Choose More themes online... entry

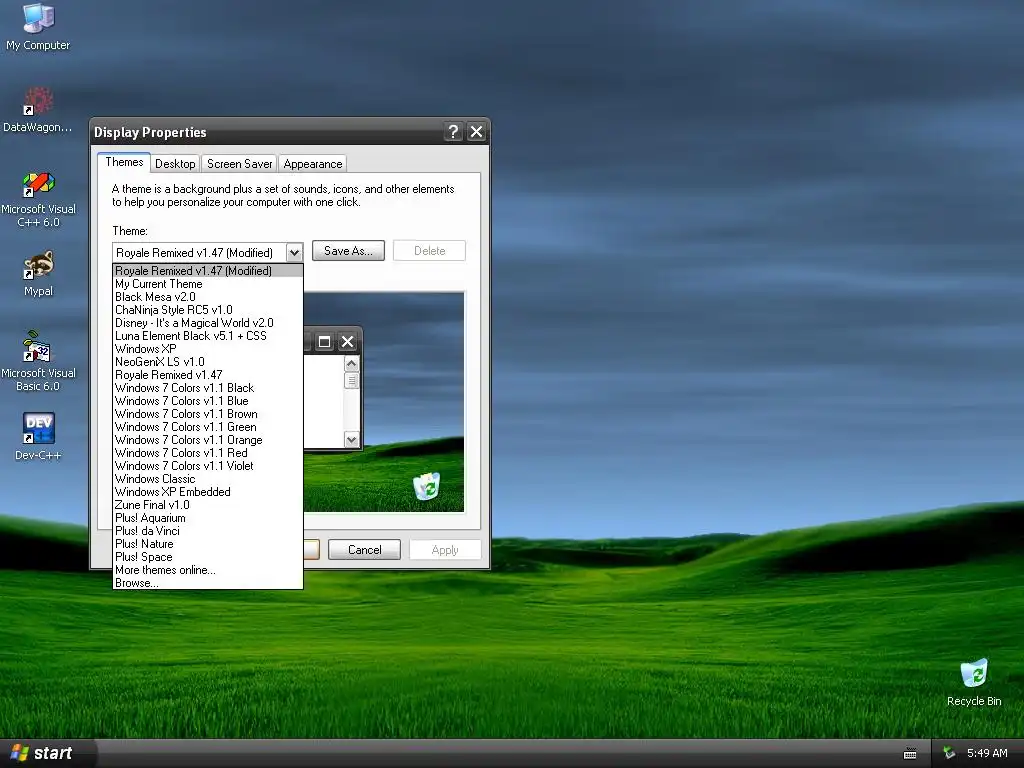208,570
